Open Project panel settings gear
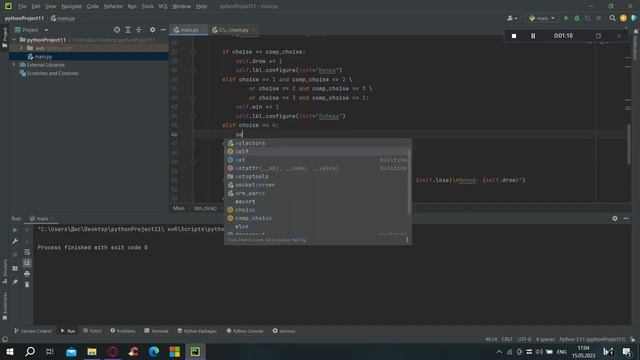 tap(152, 30)
